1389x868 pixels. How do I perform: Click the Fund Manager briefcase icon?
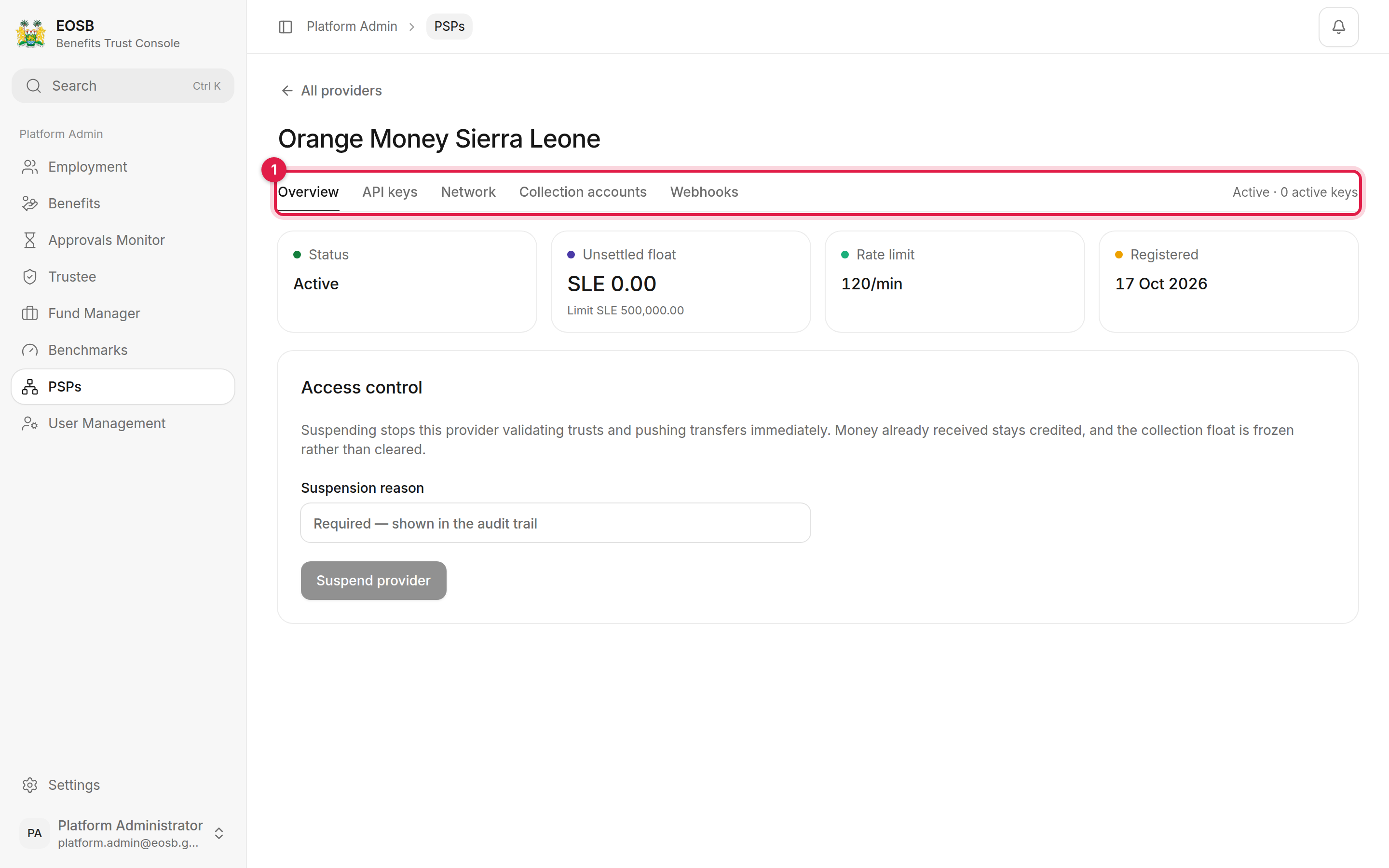click(30, 313)
